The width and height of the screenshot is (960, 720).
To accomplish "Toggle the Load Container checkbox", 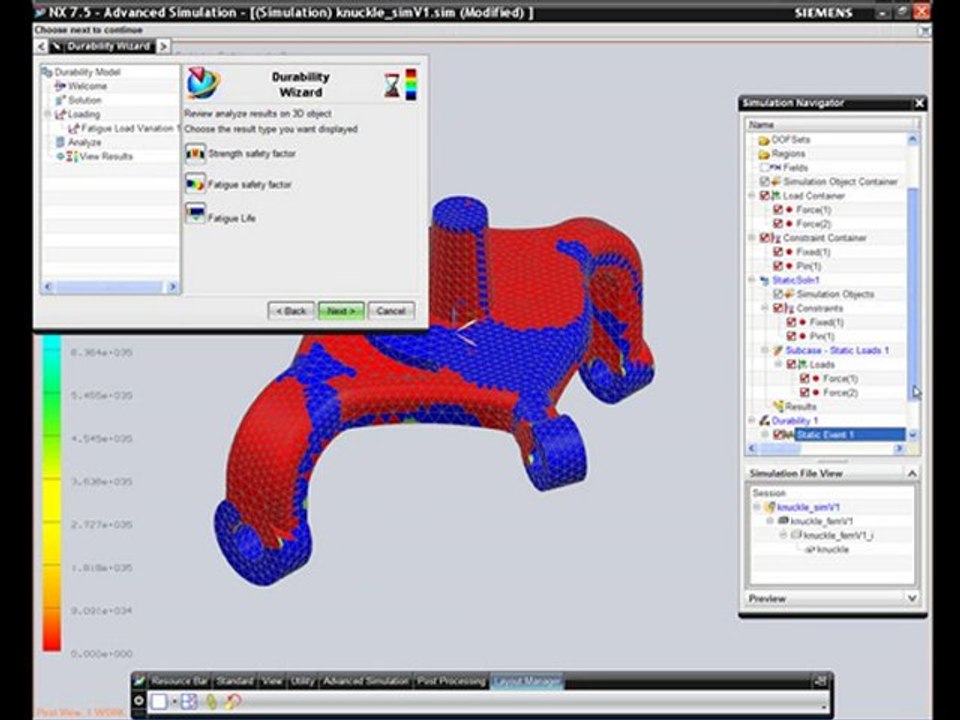I will (764, 196).
